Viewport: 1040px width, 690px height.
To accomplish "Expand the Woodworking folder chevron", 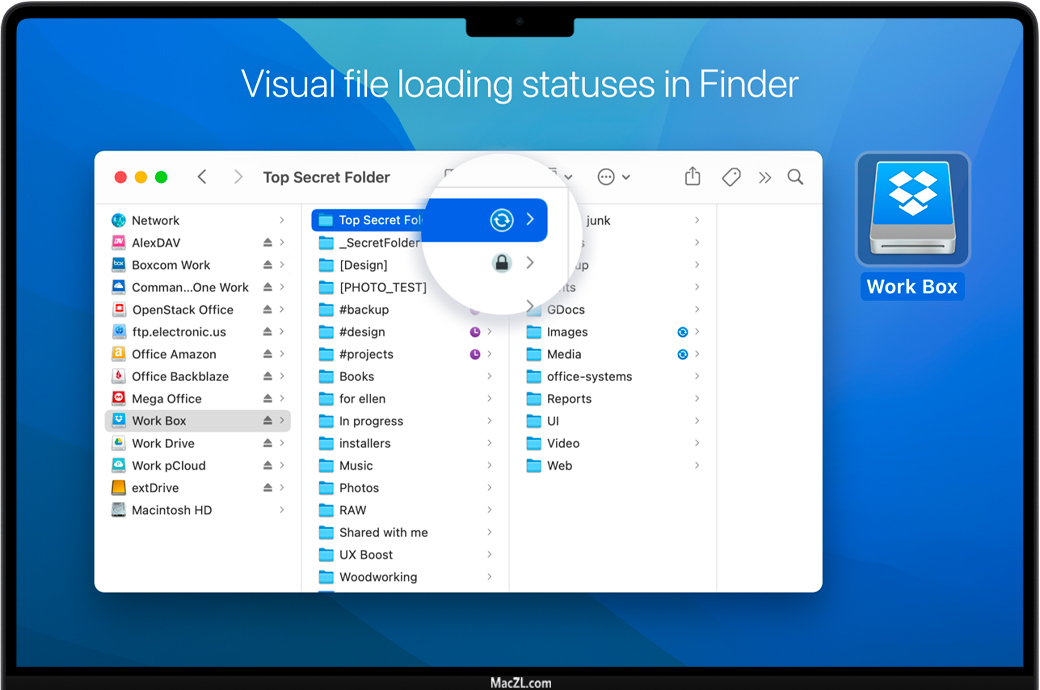I will pyautogui.click(x=489, y=577).
